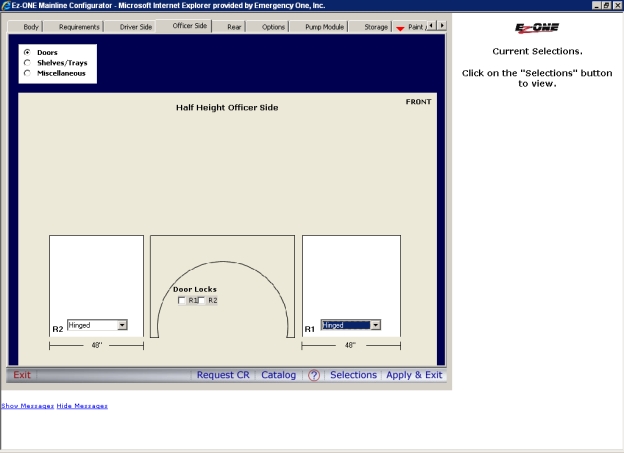Click the red arrow icon on Paint tab

(x=400, y=28)
